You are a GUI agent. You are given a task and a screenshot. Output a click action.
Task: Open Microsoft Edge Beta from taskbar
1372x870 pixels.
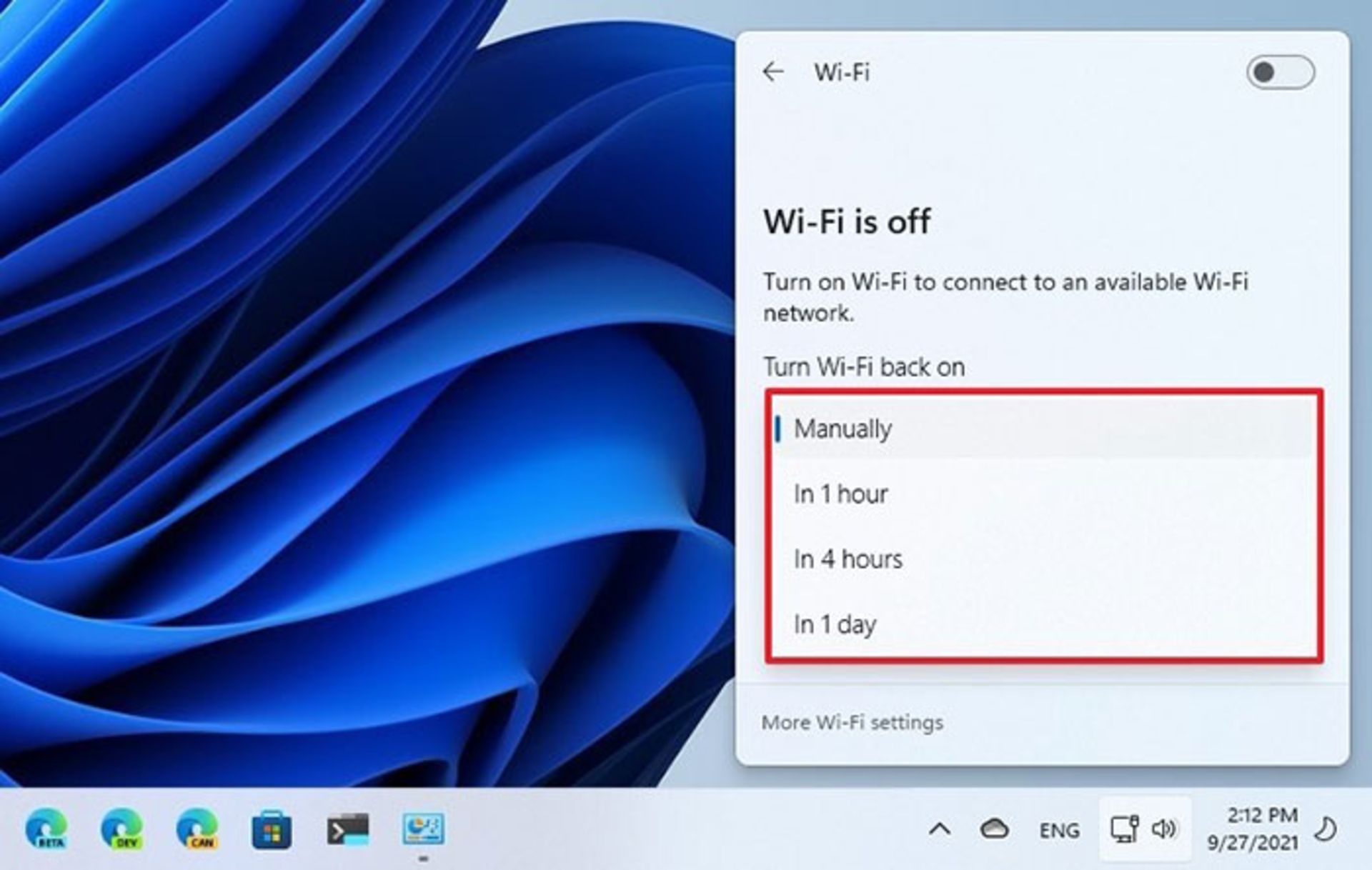coord(47,829)
